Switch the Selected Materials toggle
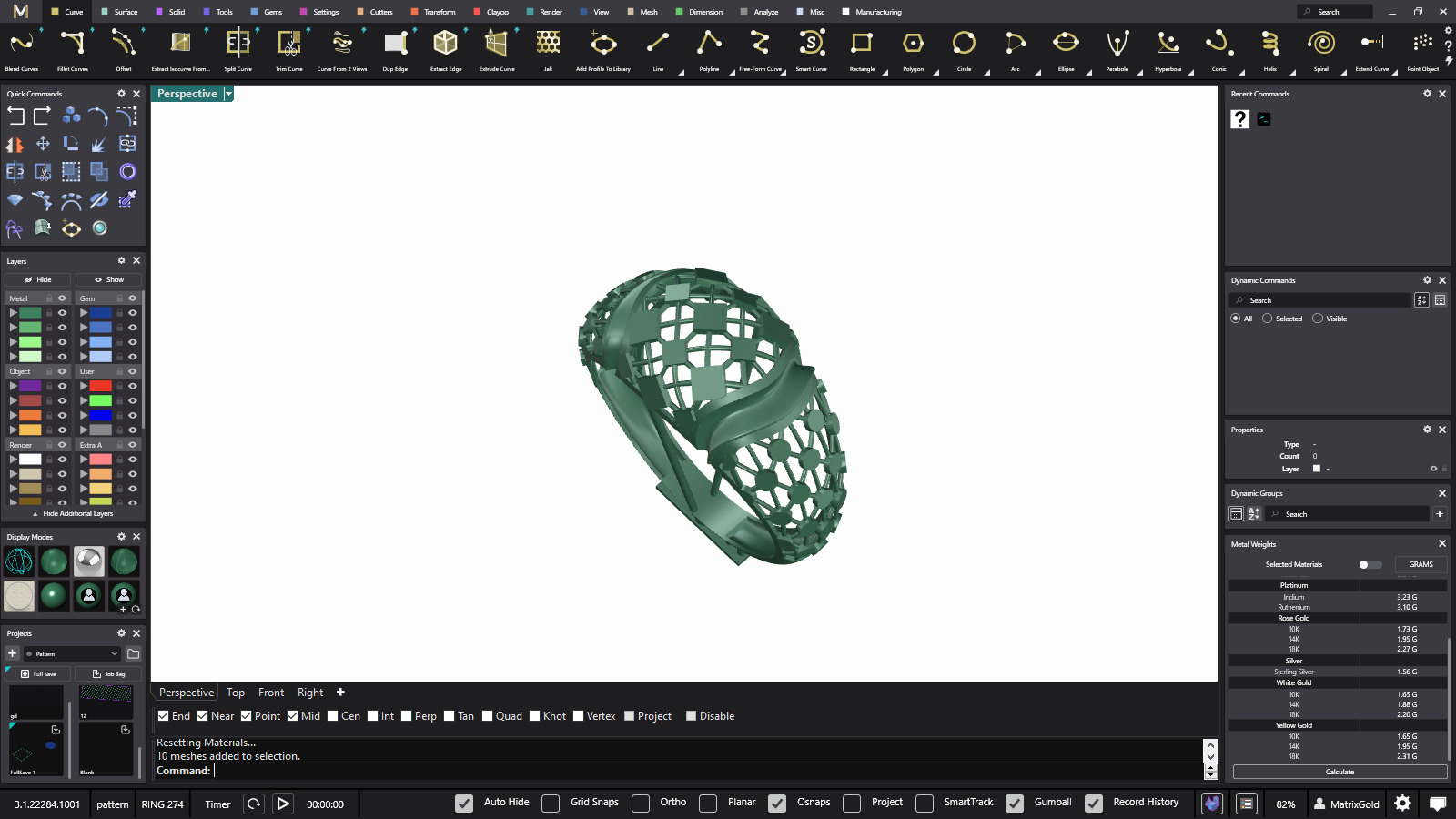Viewport: 1456px width, 819px height. coord(1370,564)
